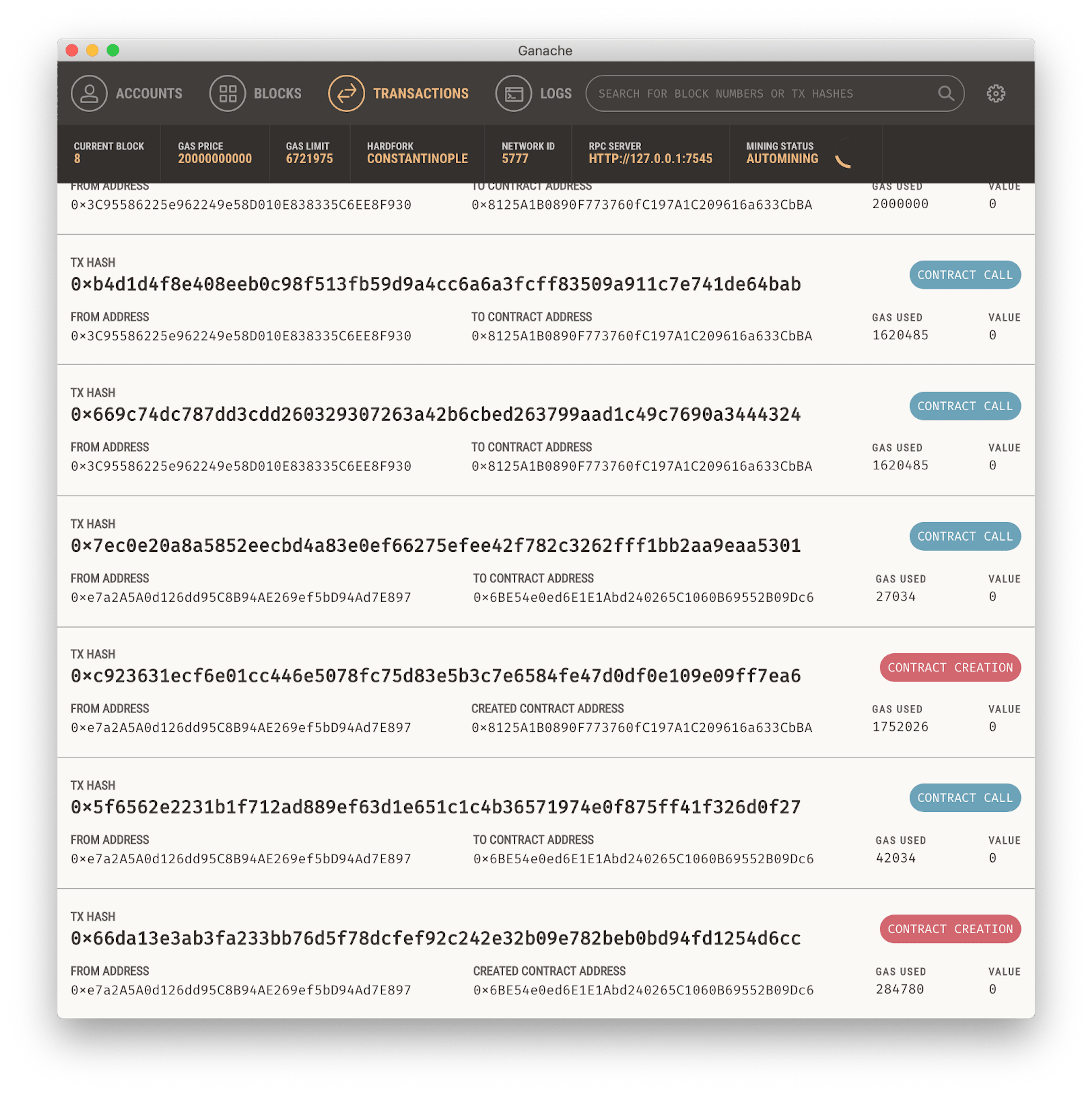Click the Transactions arrows icon

point(347,94)
